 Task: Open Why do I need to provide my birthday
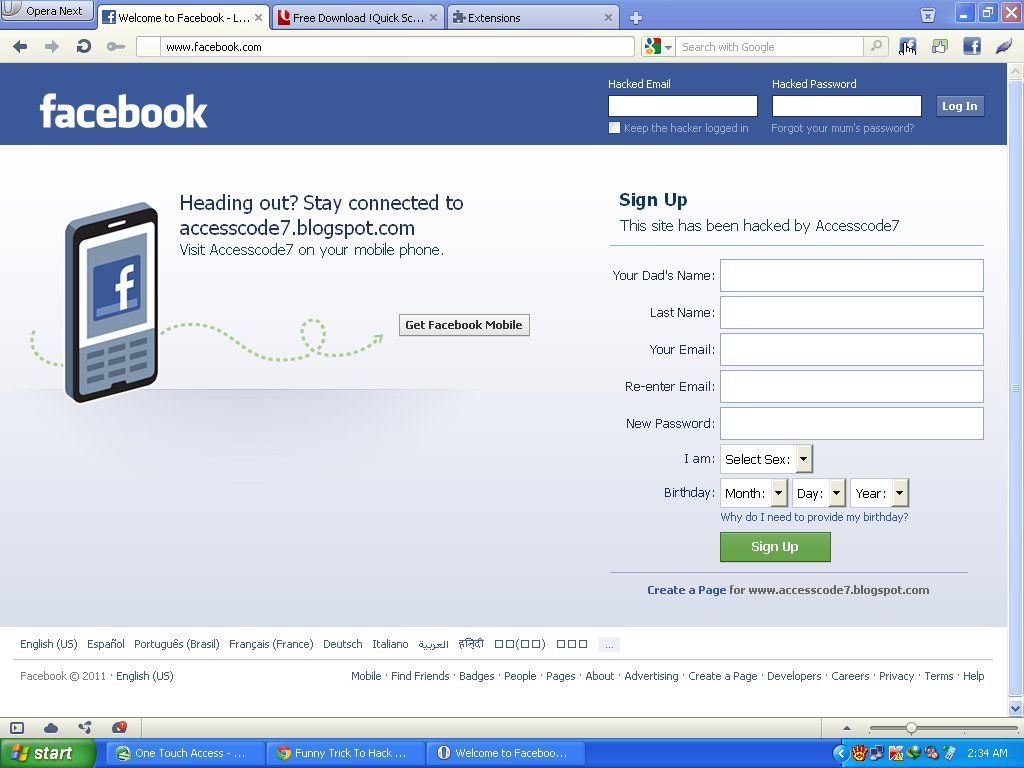(x=814, y=517)
